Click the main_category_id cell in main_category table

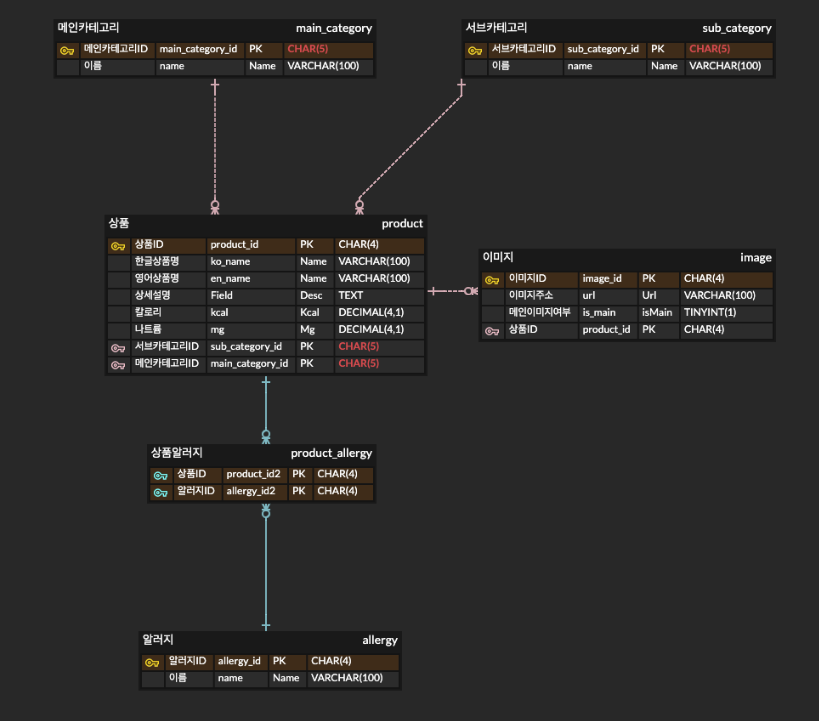(200, 49)
